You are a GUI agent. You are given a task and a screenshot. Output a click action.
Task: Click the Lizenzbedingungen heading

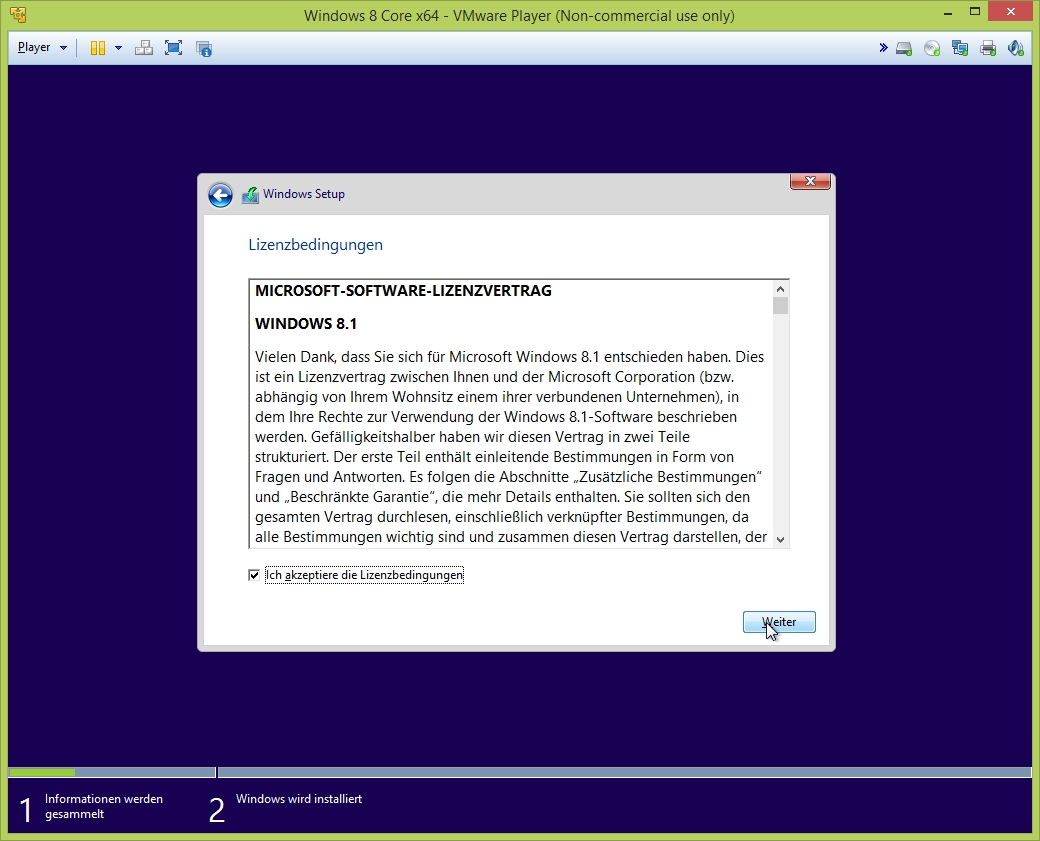[316, 245]
